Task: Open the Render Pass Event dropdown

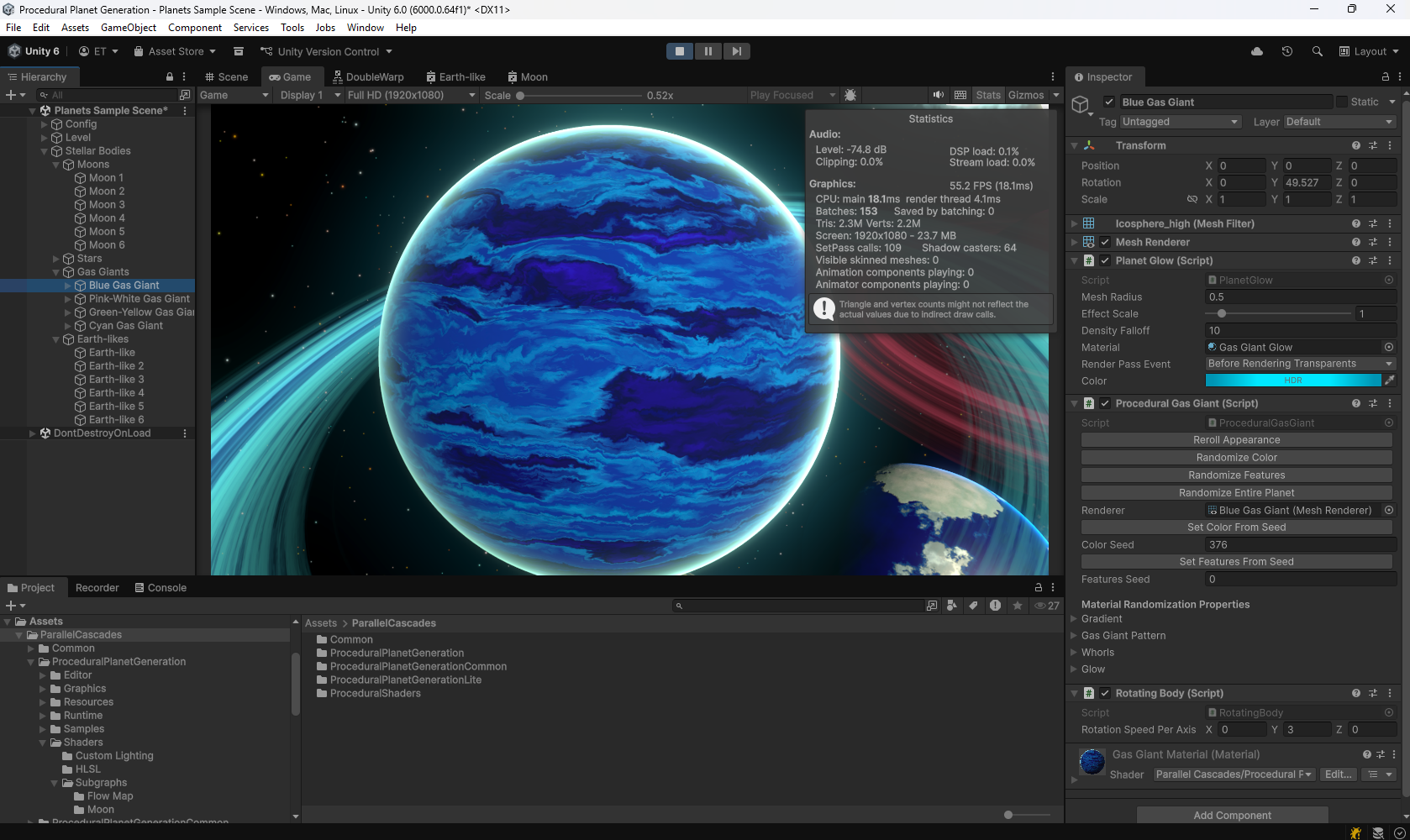Action: click(1299, 364)
